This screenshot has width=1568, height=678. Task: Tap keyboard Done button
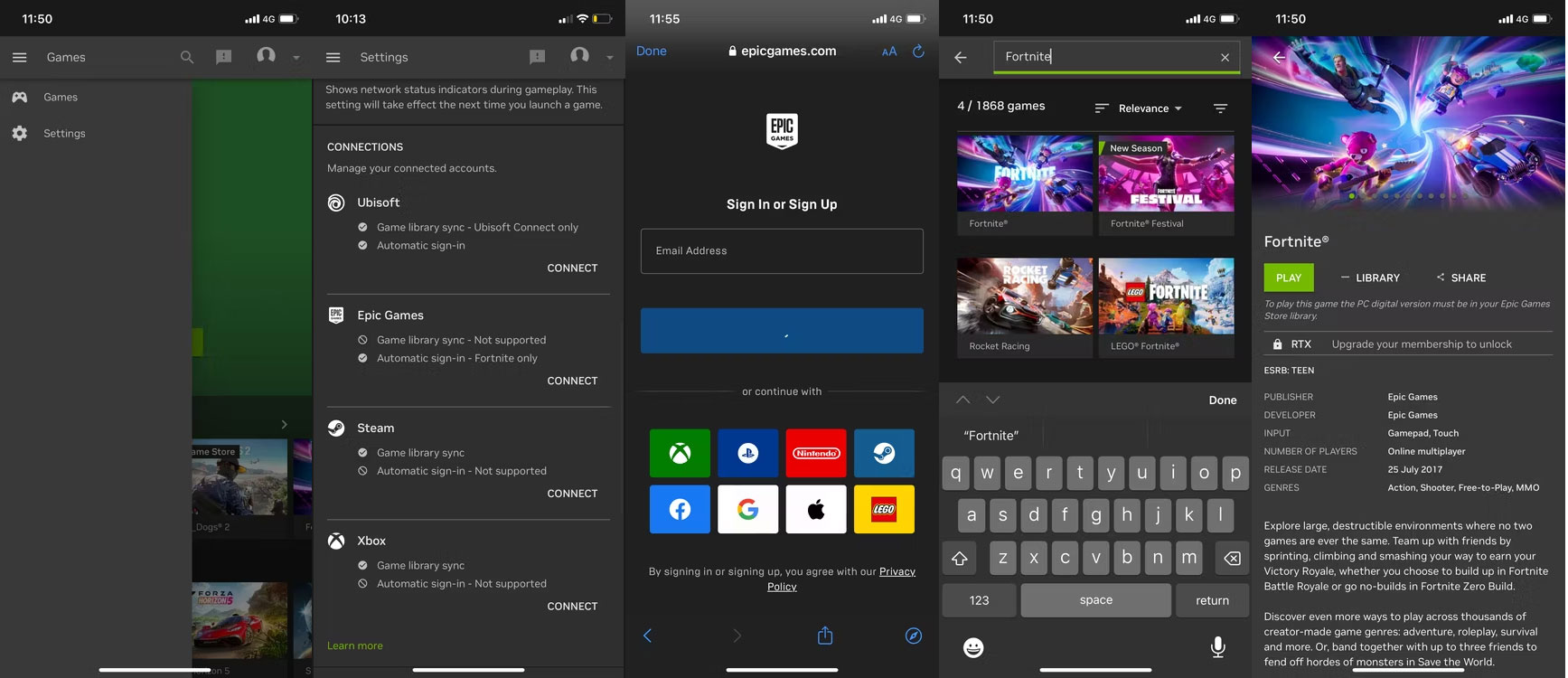click(x=1223, y=400)
